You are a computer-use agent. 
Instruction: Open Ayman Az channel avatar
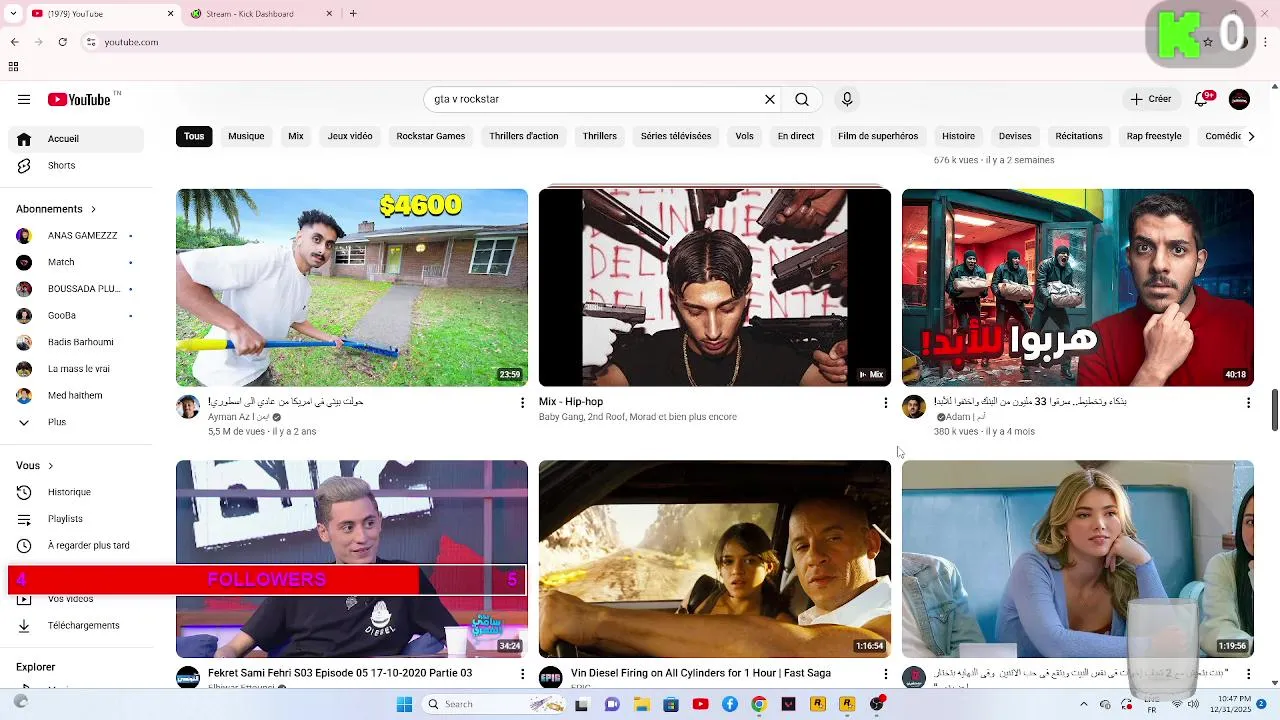coord(188,406)
